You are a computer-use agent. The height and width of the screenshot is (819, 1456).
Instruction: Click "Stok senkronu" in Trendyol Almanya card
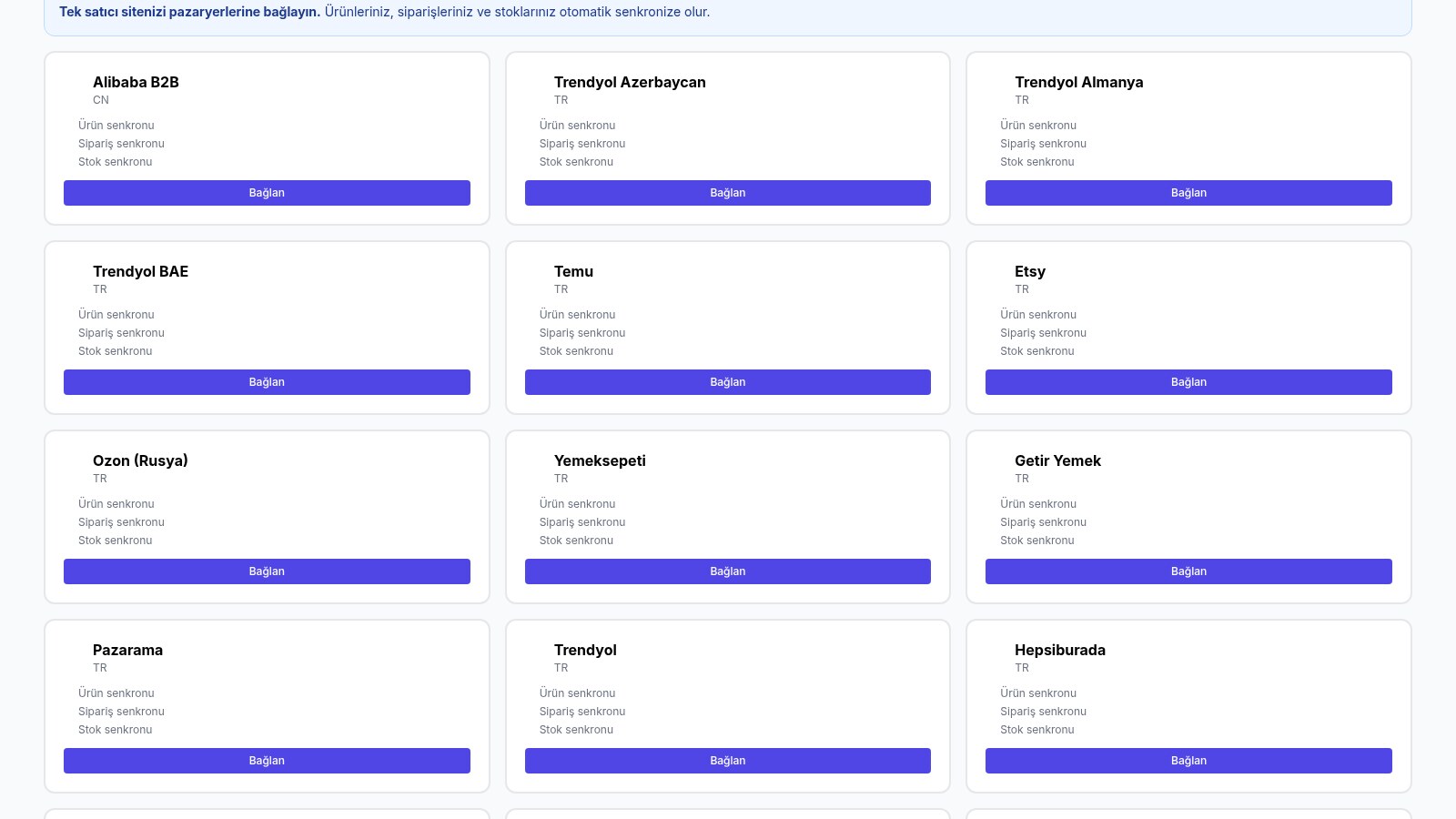1037,162
